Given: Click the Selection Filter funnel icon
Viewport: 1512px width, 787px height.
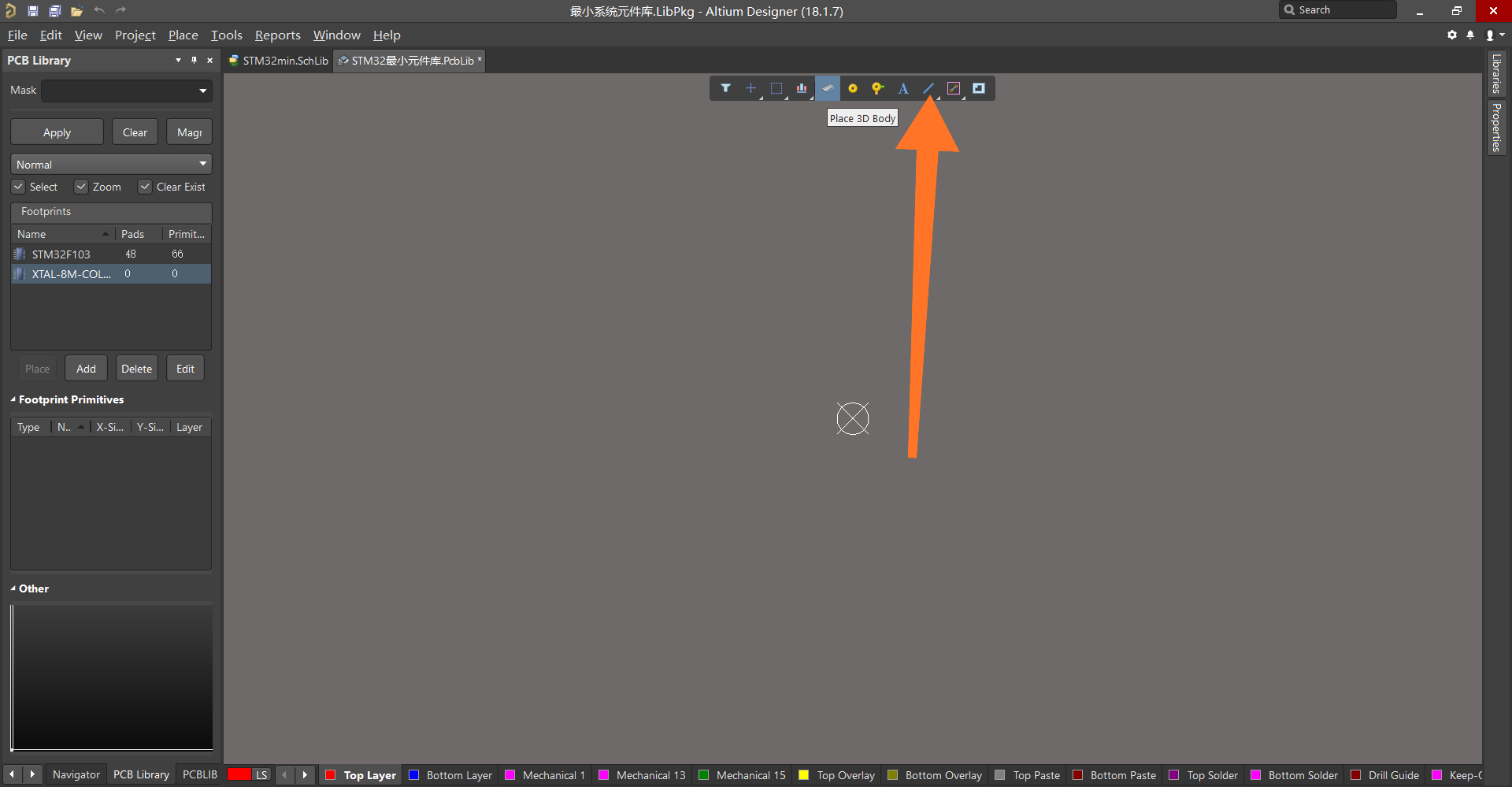Looking at the screenshot, I should pyautogui.click(x=725, y=88).
